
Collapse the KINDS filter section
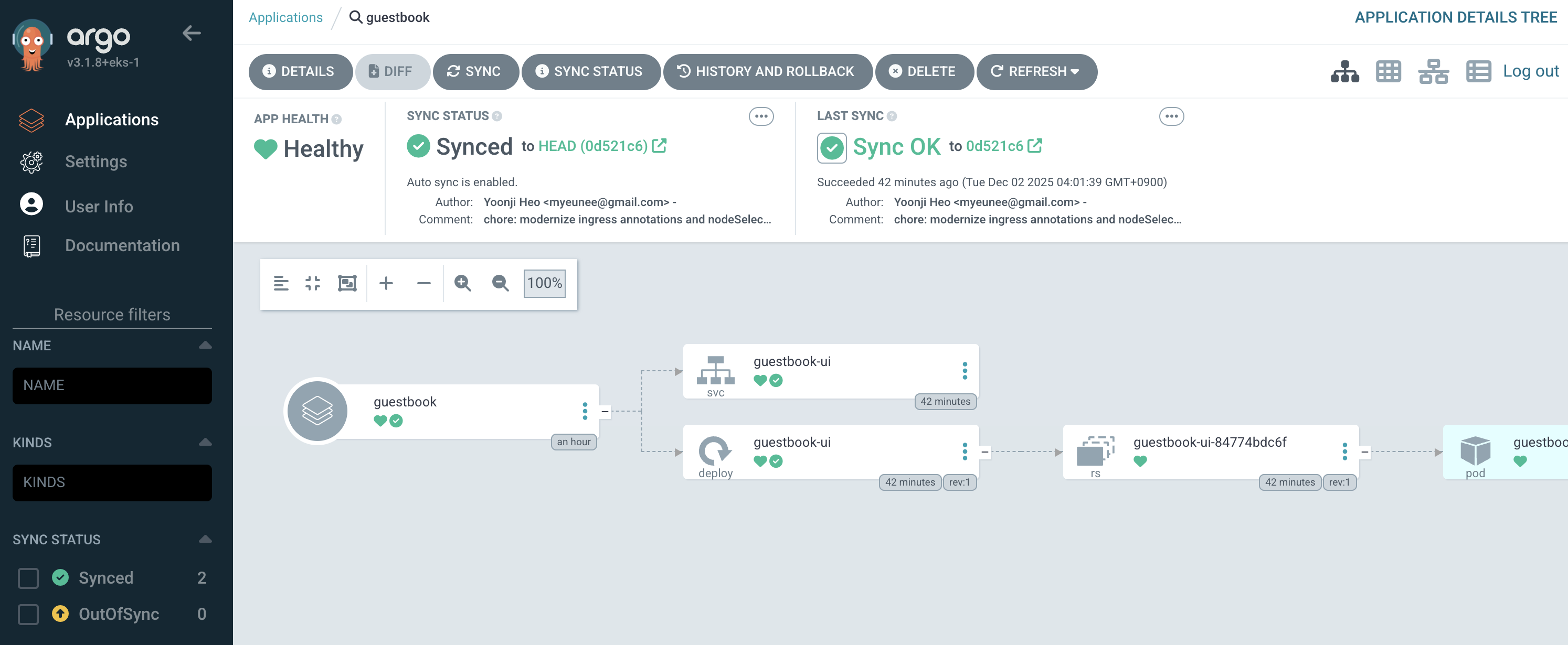pos(205,443)
